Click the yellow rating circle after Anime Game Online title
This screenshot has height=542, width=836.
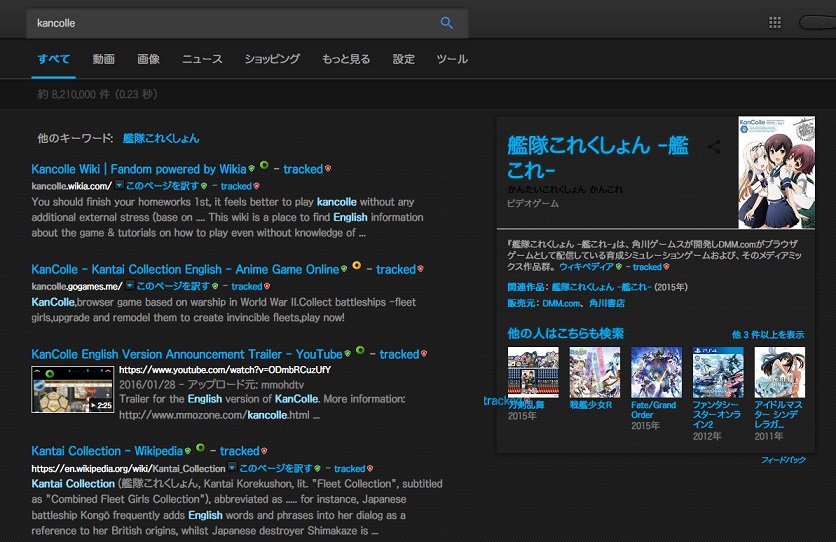pos(357,265)
